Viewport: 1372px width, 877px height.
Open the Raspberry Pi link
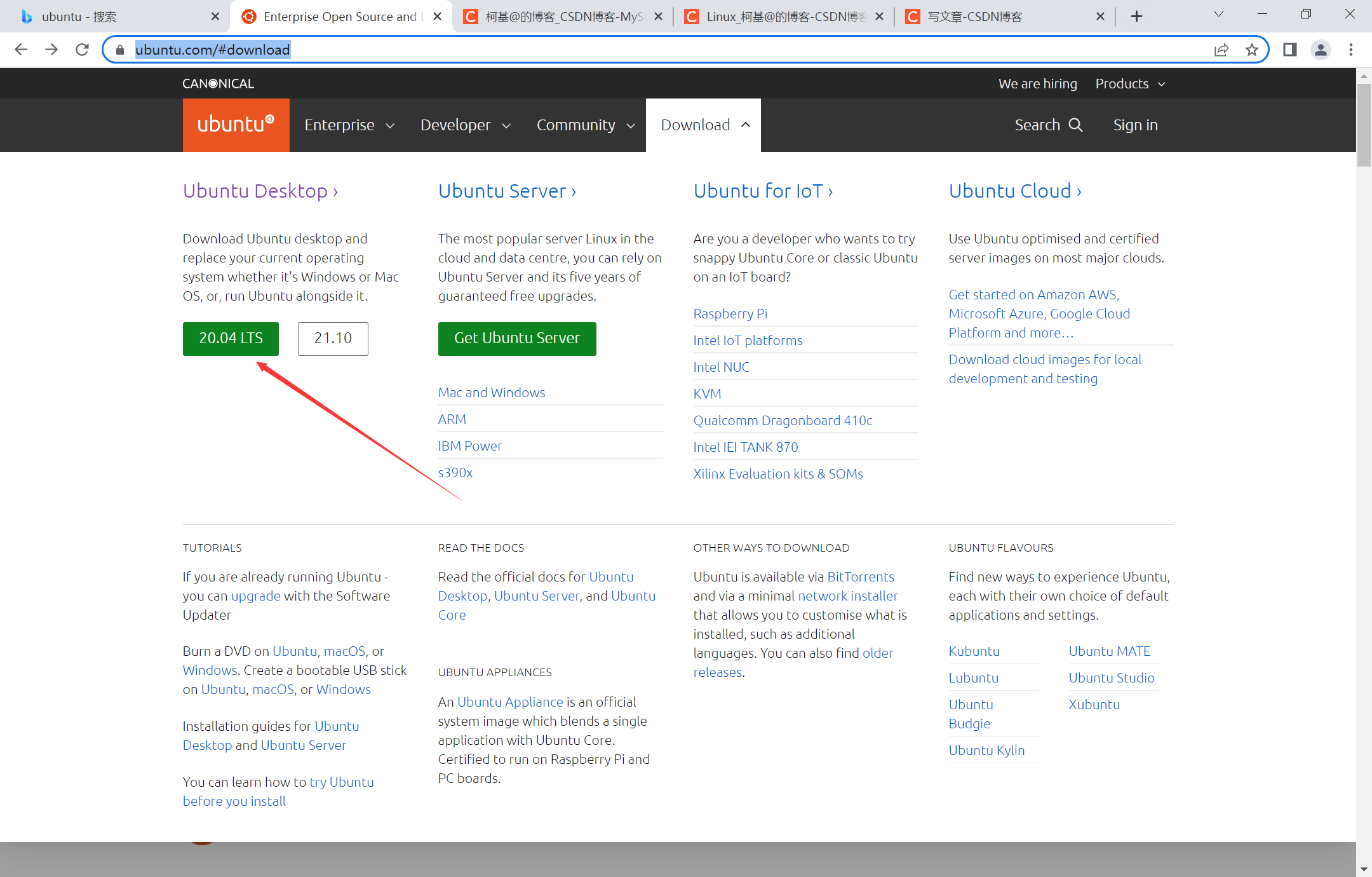coord(730,313)
